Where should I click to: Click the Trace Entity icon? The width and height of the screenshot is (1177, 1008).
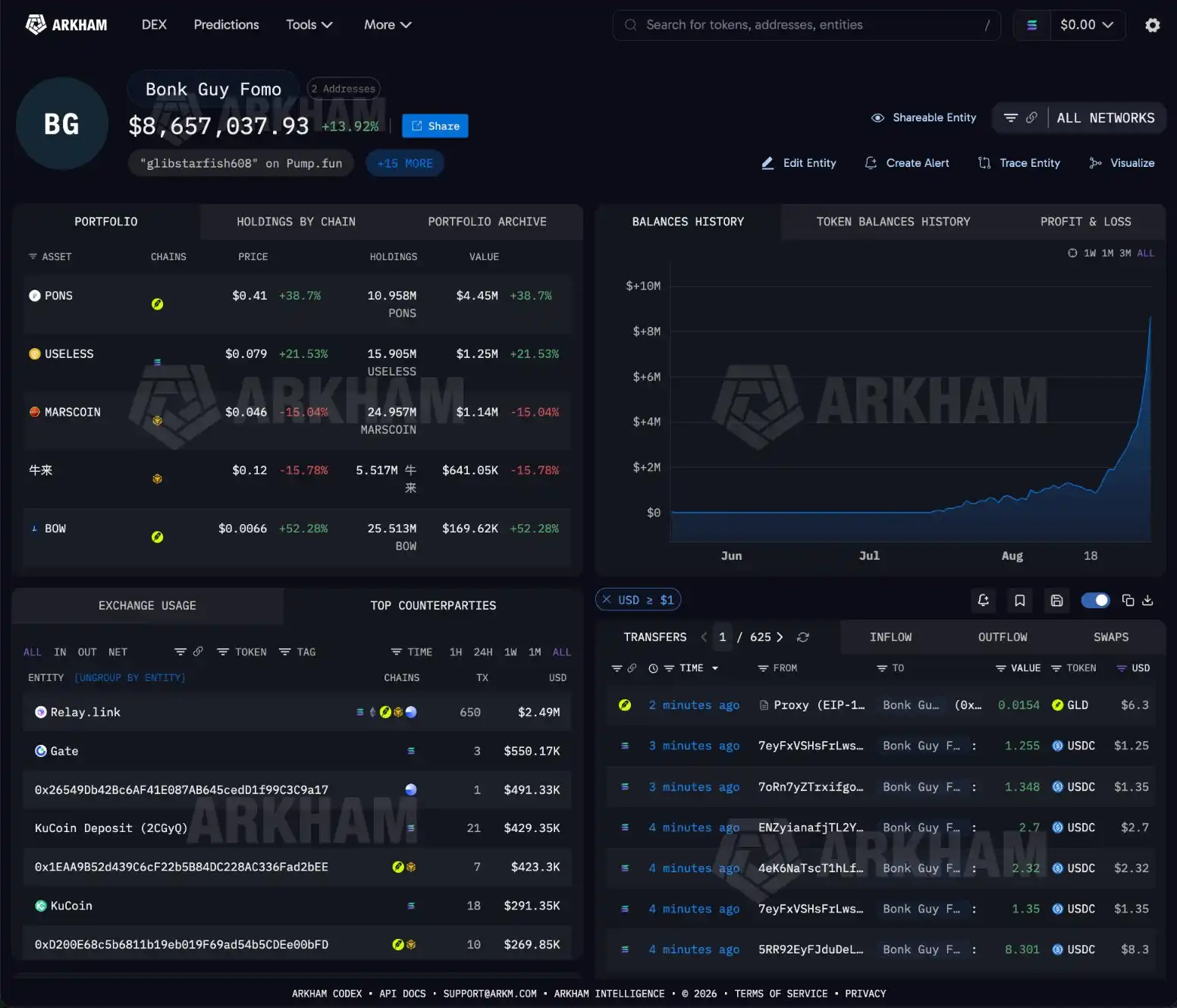point(984,163)
